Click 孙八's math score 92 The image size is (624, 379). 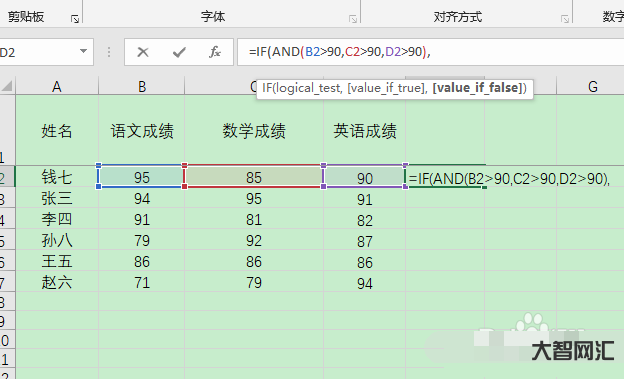coord(254,240)
